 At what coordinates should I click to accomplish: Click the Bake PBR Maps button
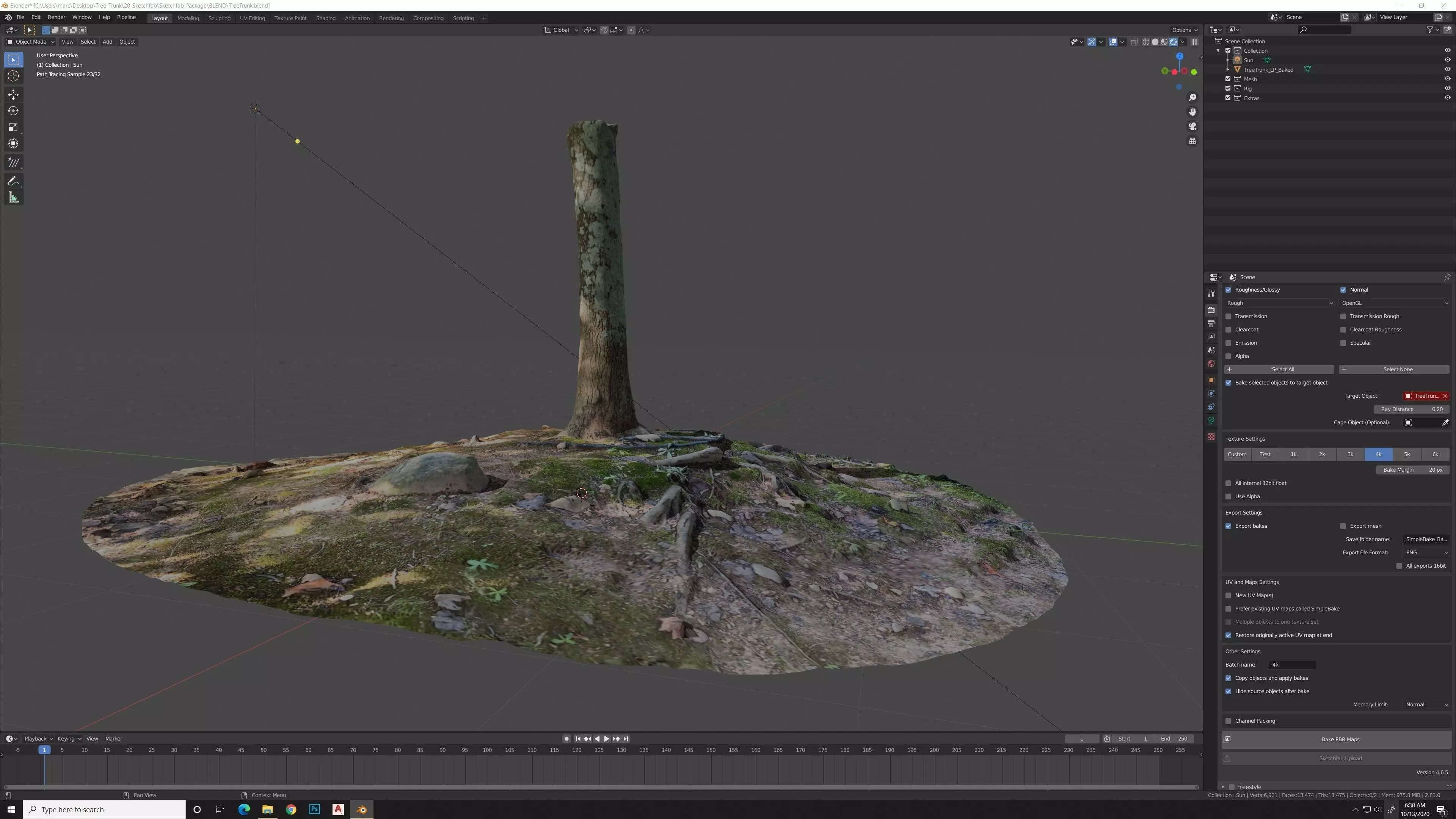click(x=1337, y=739)
